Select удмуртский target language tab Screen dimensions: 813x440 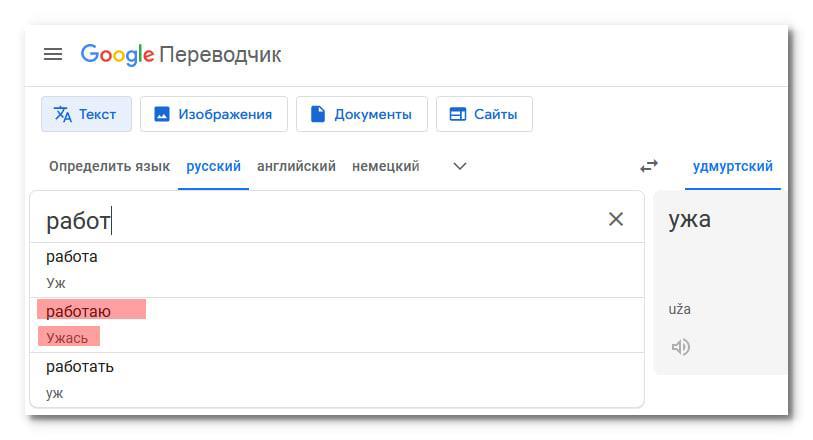pos(733,166)
